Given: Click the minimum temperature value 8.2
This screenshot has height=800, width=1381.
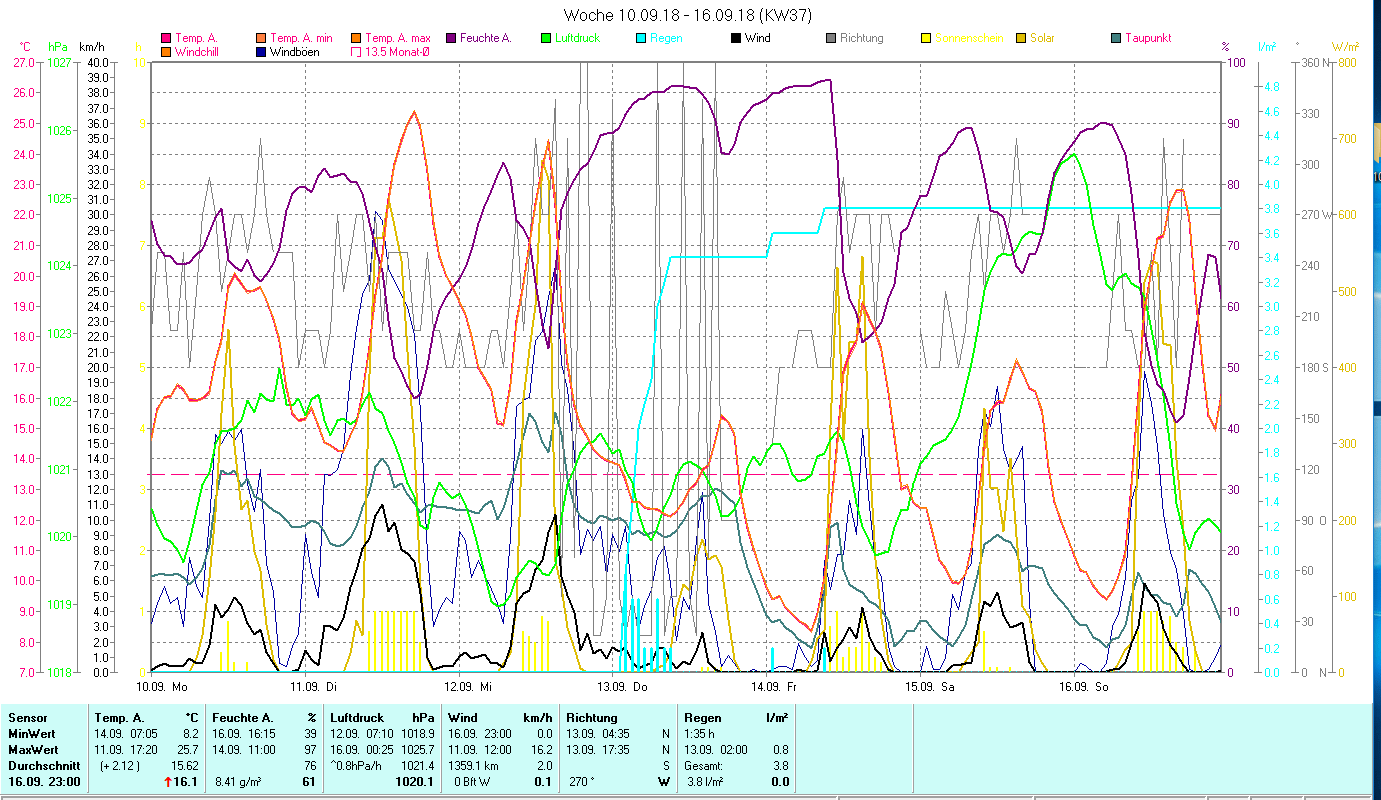Looking at the screenshot, I should tap(190, 734).
